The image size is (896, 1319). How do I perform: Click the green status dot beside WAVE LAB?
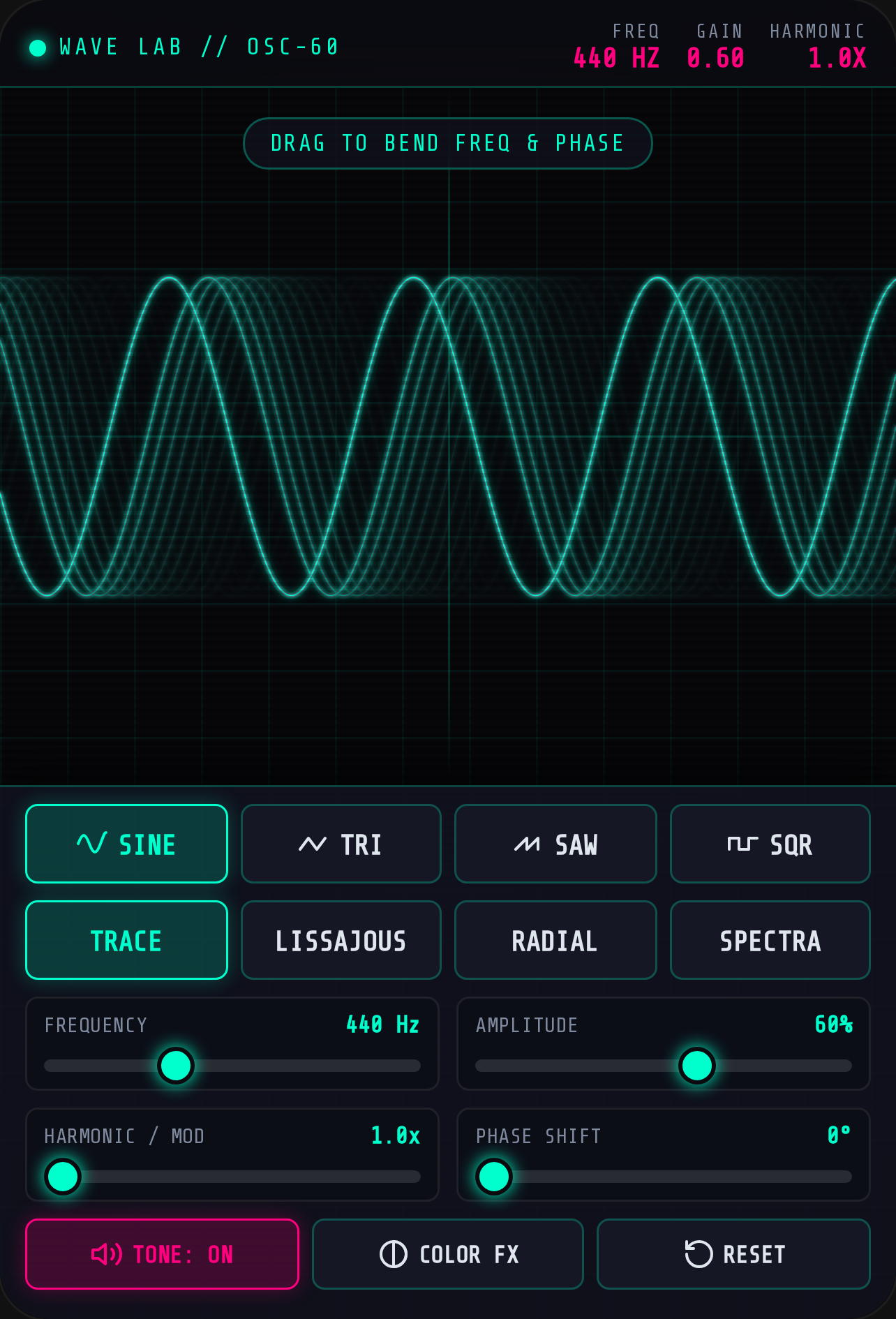pyautogui.click(x=38, y=47)
